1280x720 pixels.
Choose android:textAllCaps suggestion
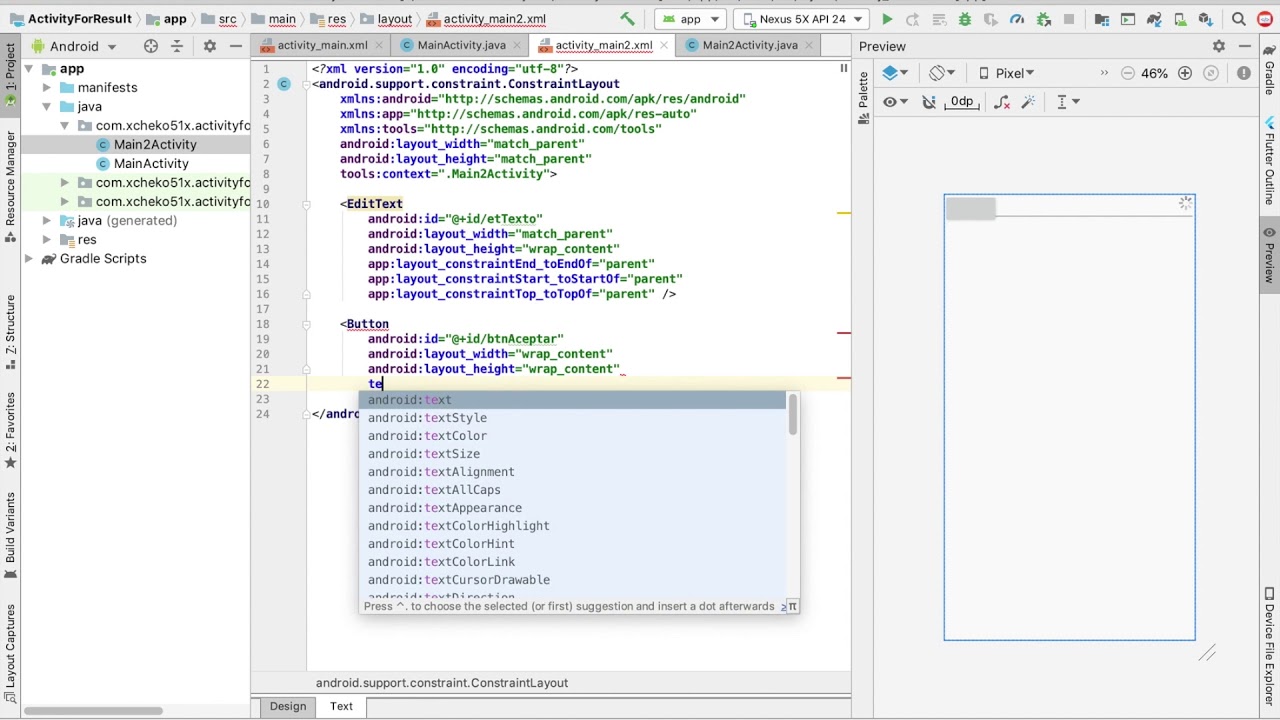coord(573,490)
